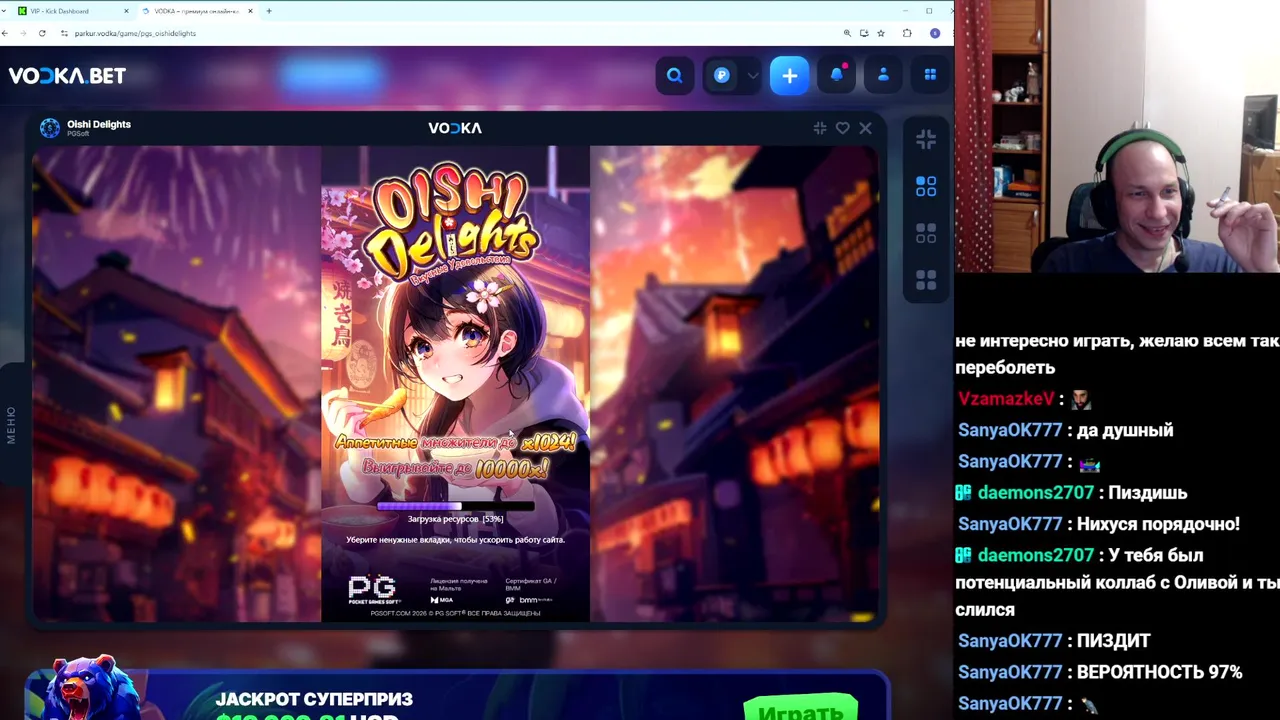The height and width of the screenshot is (720, 1280).
Task: Click the game loading progress bar
Action: pos(455,506)
